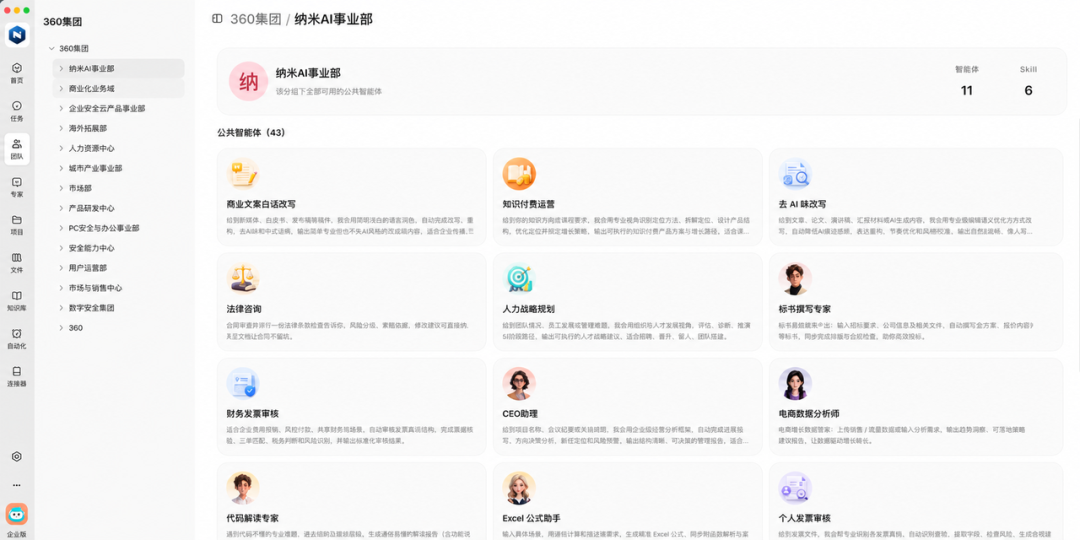
Task: Click the 个人发票审核 card icon
Action: 796,488
